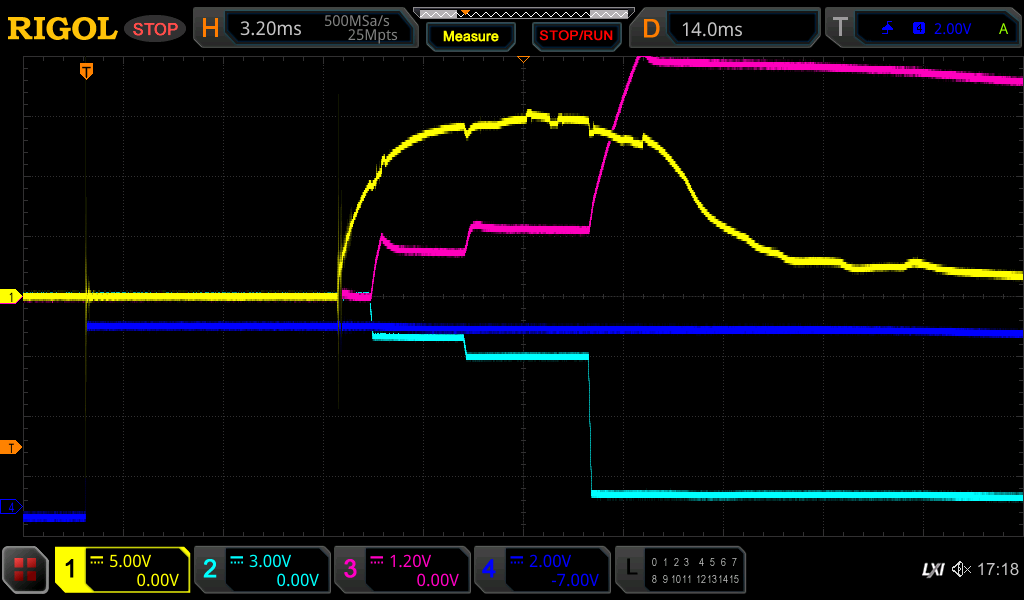Toggle channel 3 with 1.20V scale

coord(402,570)
